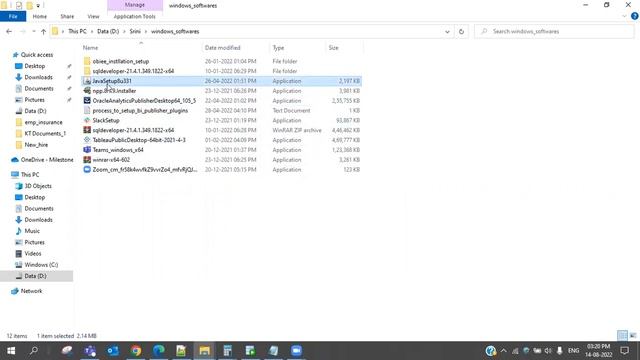Click the Forward navigation arrow

22,31
